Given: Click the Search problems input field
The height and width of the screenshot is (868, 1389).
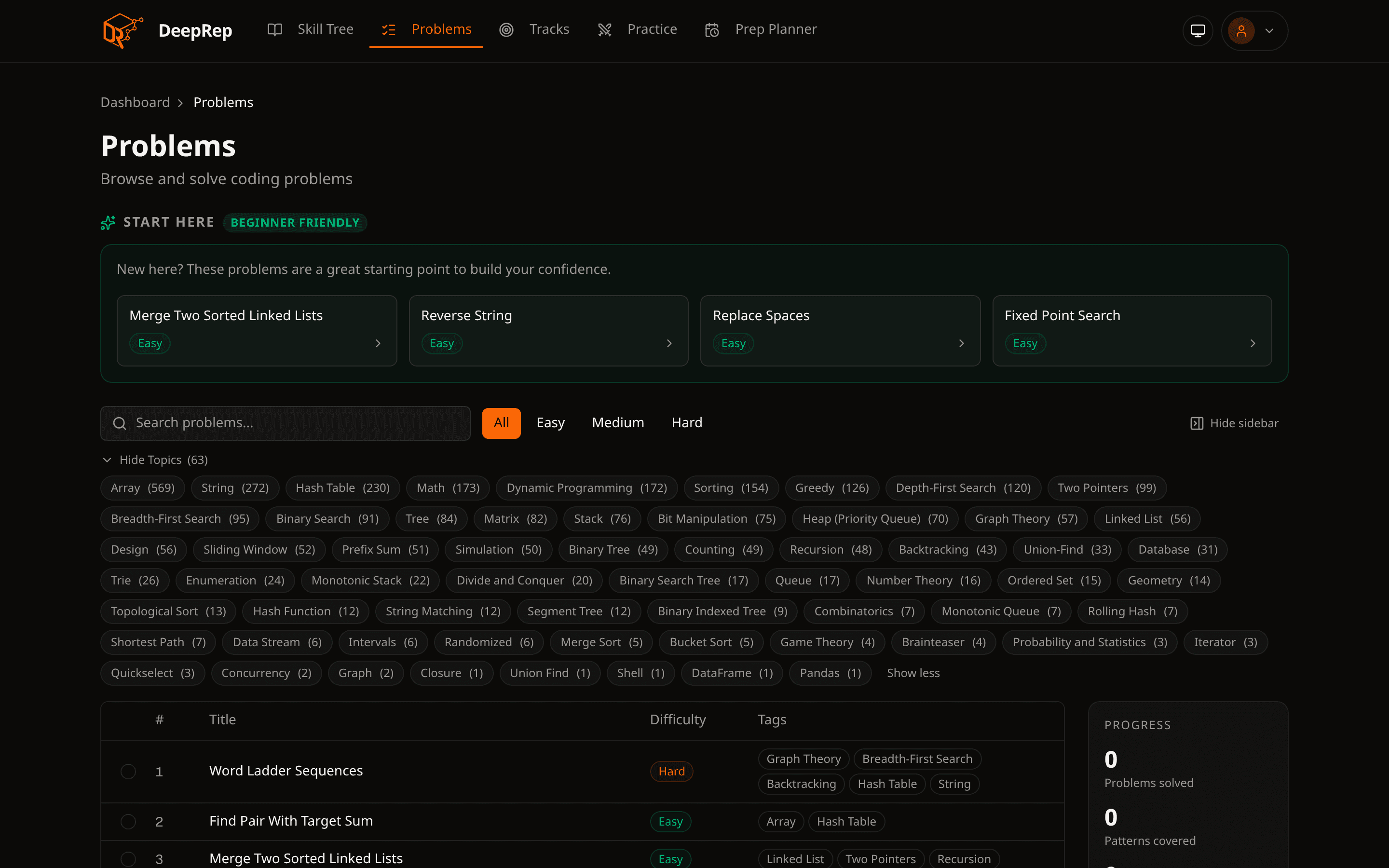Looking at the screenshot, I should pyautogui.click(x=285, y=423).
